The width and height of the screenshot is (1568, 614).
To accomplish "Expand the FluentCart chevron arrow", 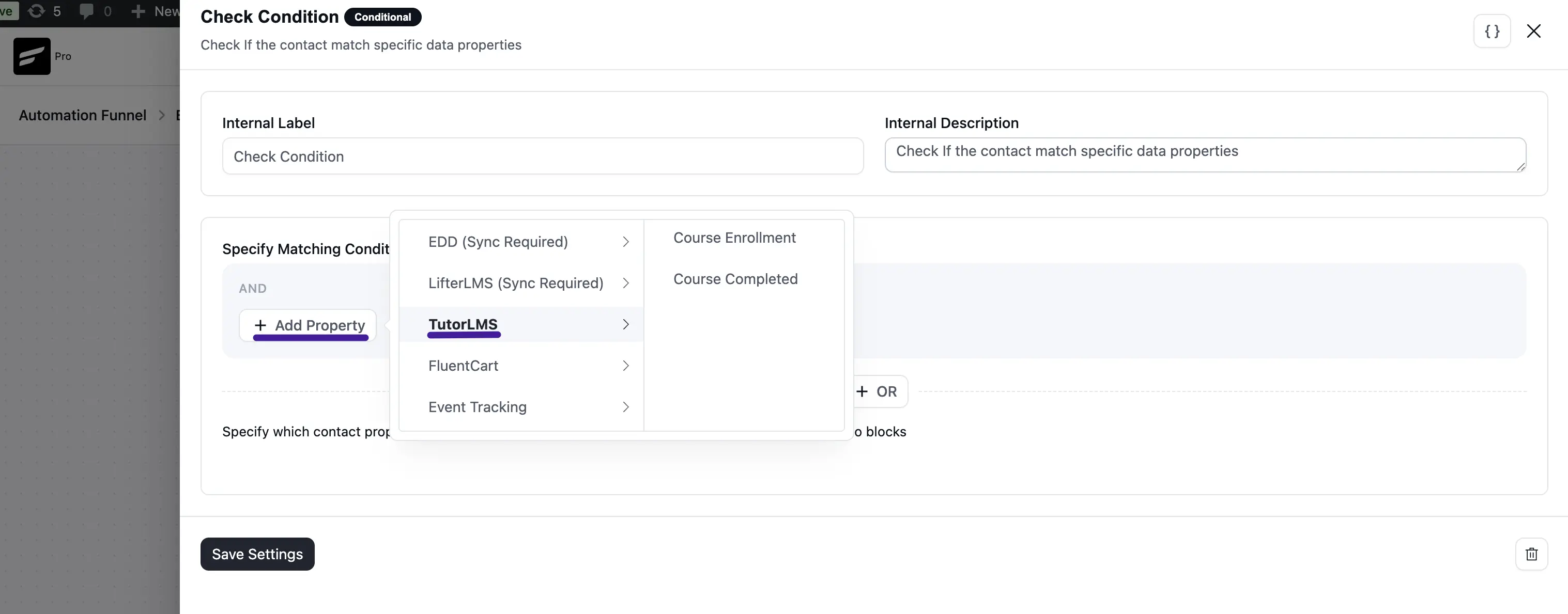I will click(625, 366).
